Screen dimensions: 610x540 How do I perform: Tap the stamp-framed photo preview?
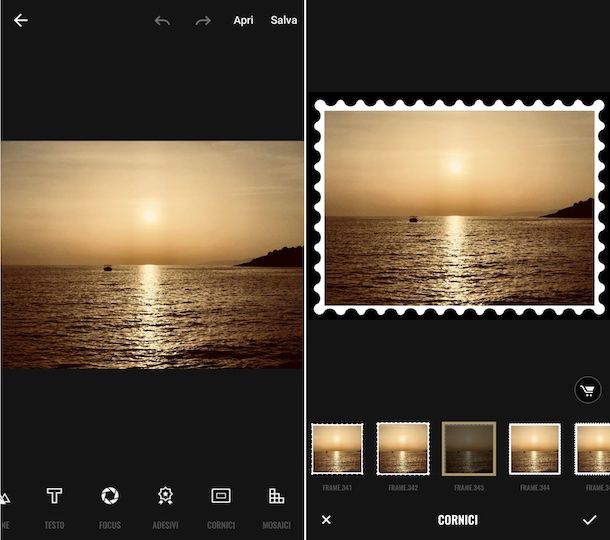tap(459, 207)
